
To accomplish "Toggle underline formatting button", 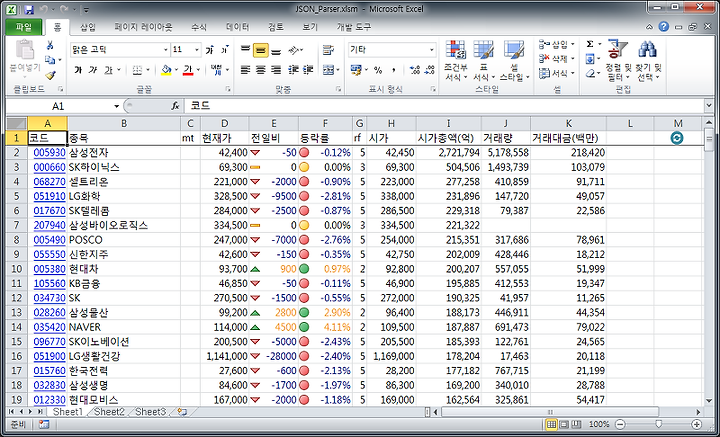I will click(108, 70).
